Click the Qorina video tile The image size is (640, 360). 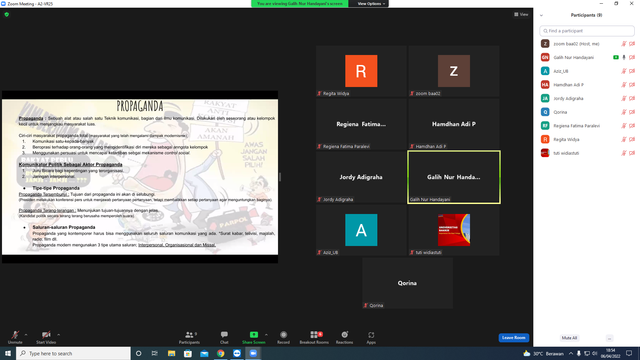coord(407,283)
